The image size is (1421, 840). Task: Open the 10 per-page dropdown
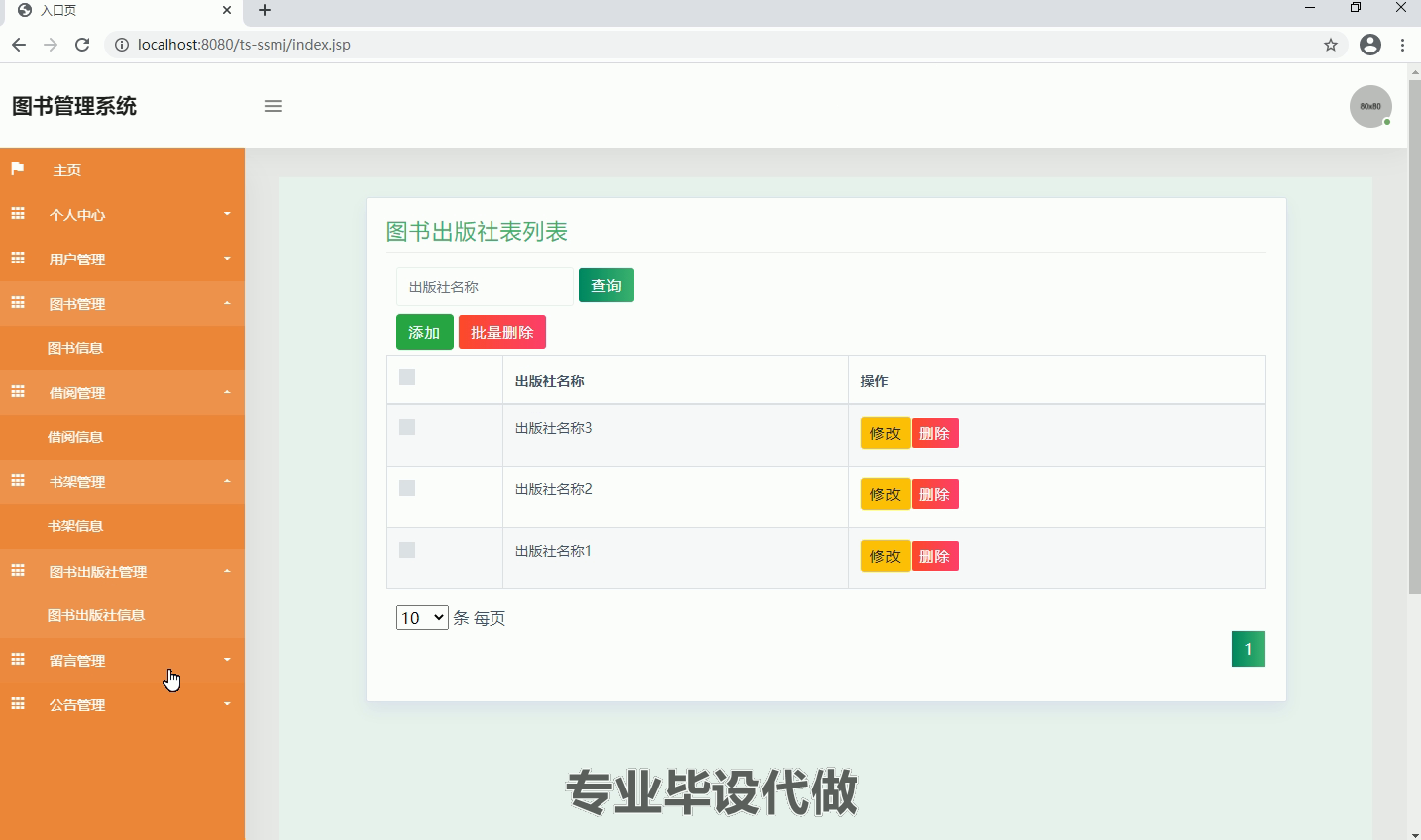[422, 618]
